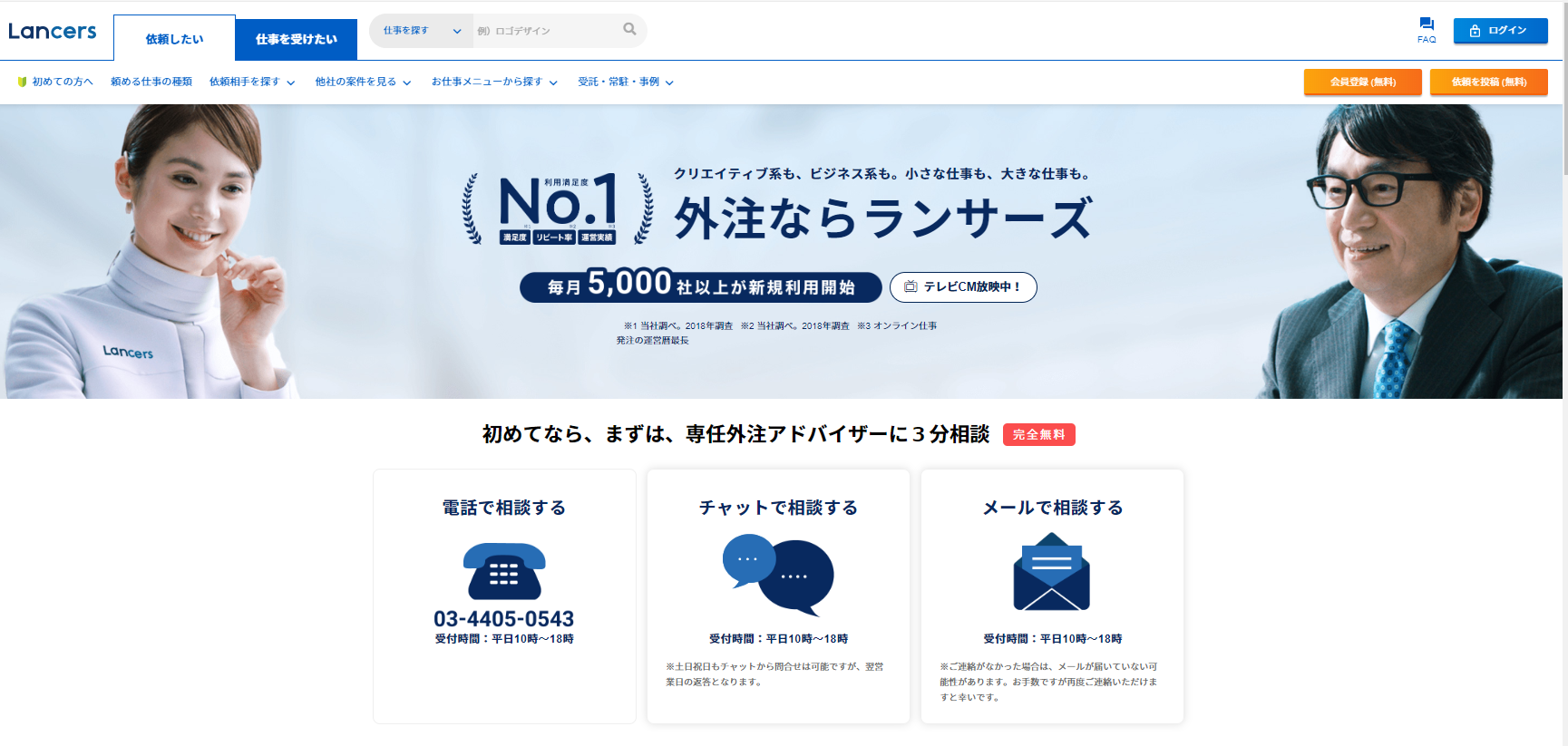Click the テレビCM放映中！ button
This screenshot has width=1568, height=746.
(x=963, y=286)
